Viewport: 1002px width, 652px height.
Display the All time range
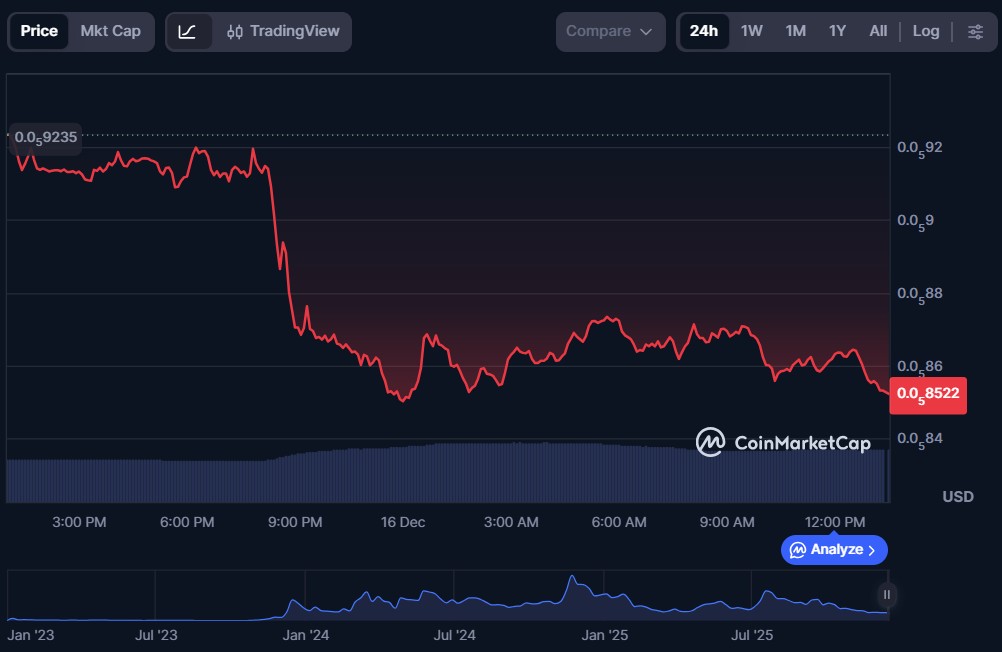pos(878,31)
